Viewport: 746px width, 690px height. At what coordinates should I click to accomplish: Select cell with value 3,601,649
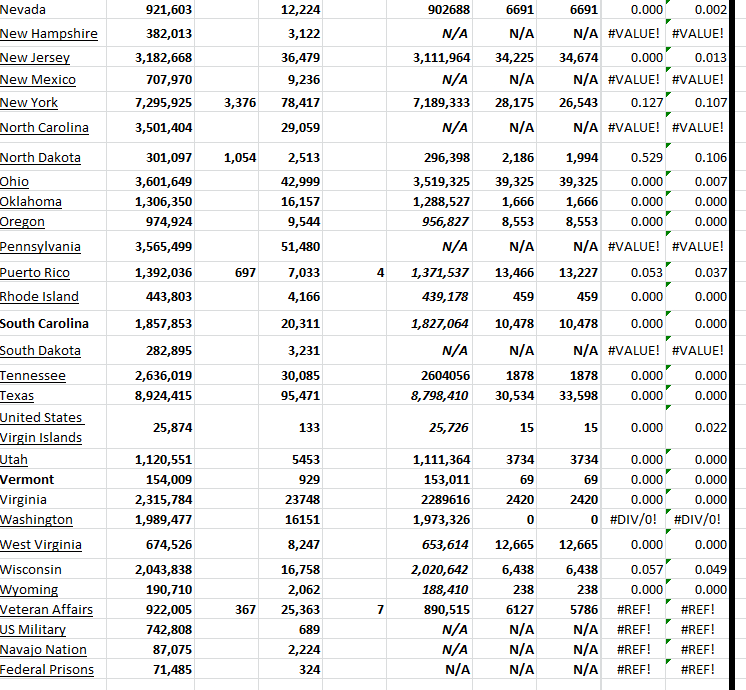point(150,181)
